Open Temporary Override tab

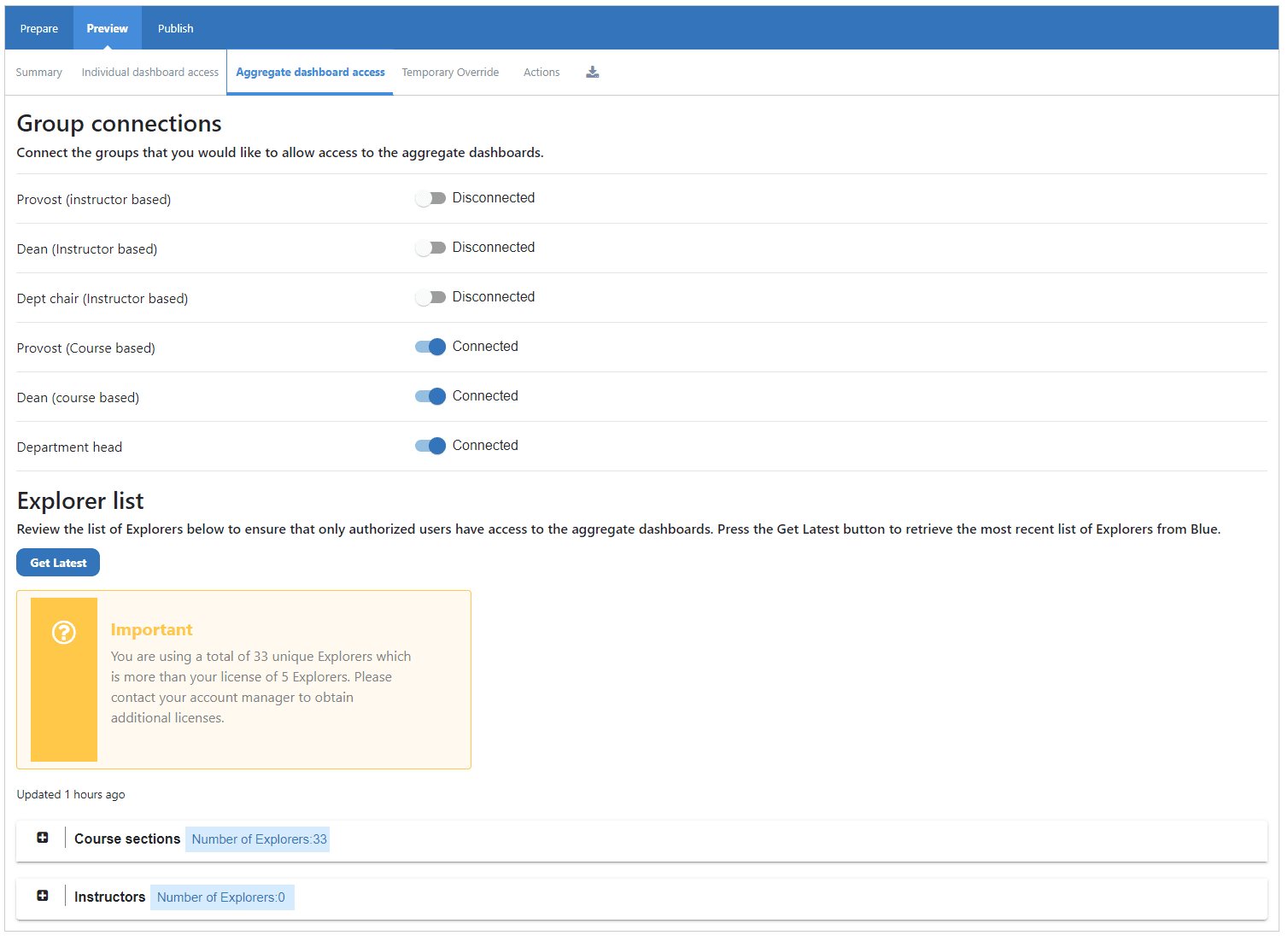tap(450, 73)
